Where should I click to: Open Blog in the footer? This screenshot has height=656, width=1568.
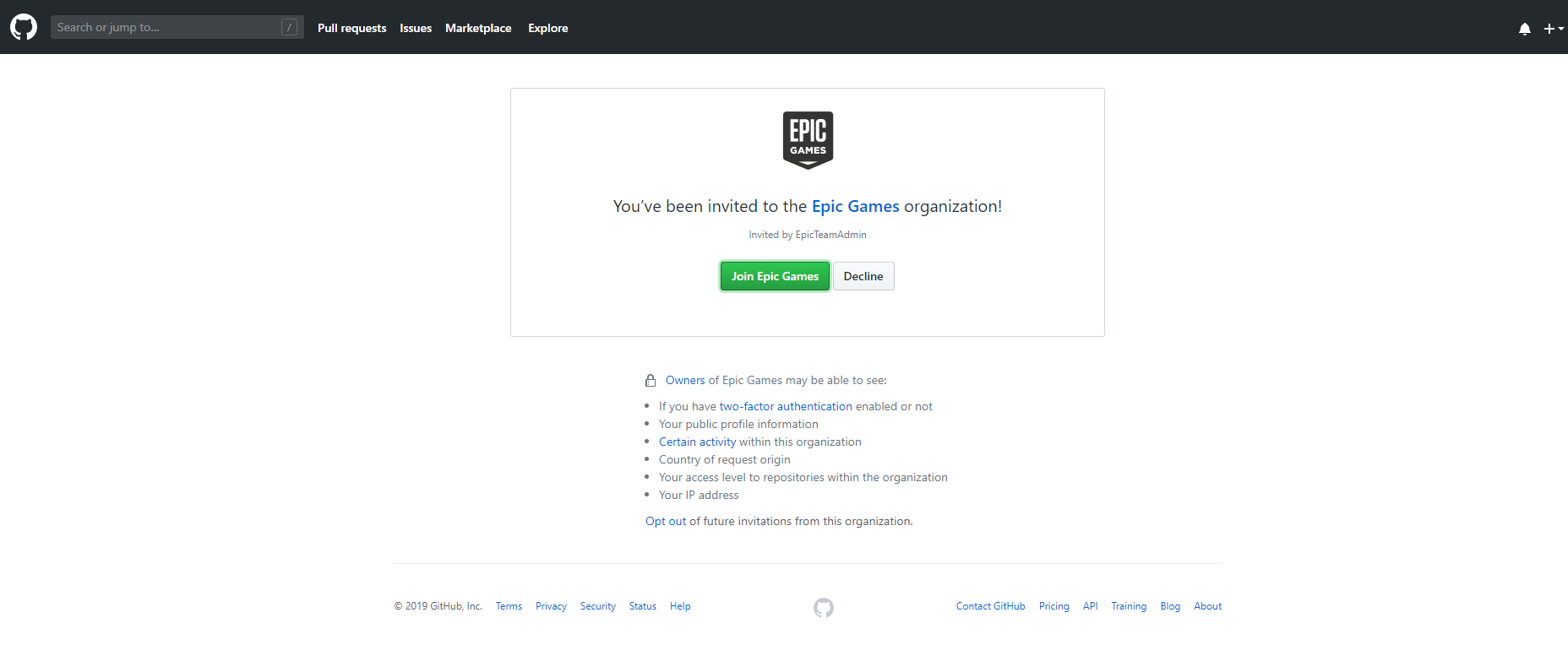[1170, 606]
